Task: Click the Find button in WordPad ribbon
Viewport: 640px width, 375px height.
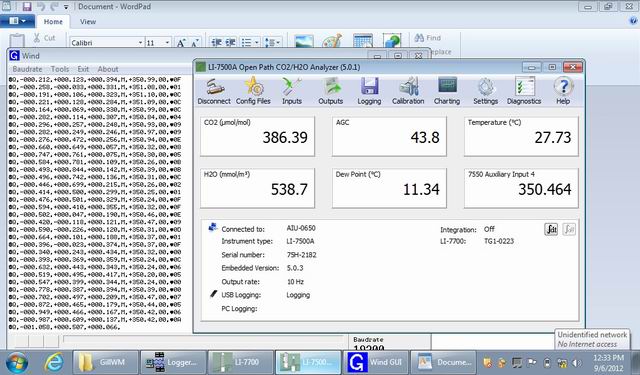Action: point(427,38)
